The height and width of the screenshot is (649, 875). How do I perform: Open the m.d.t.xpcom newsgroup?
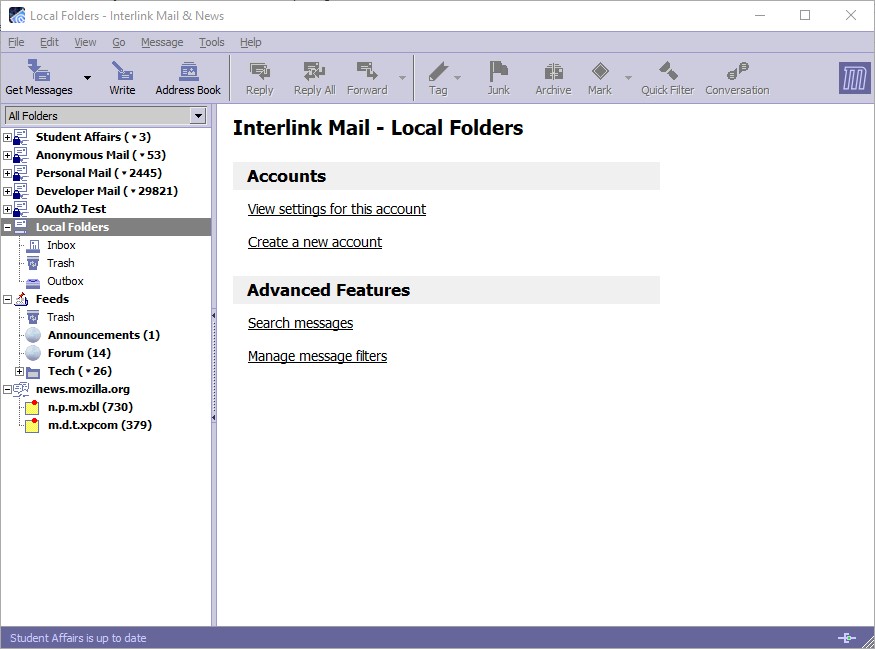coord(100,425)
